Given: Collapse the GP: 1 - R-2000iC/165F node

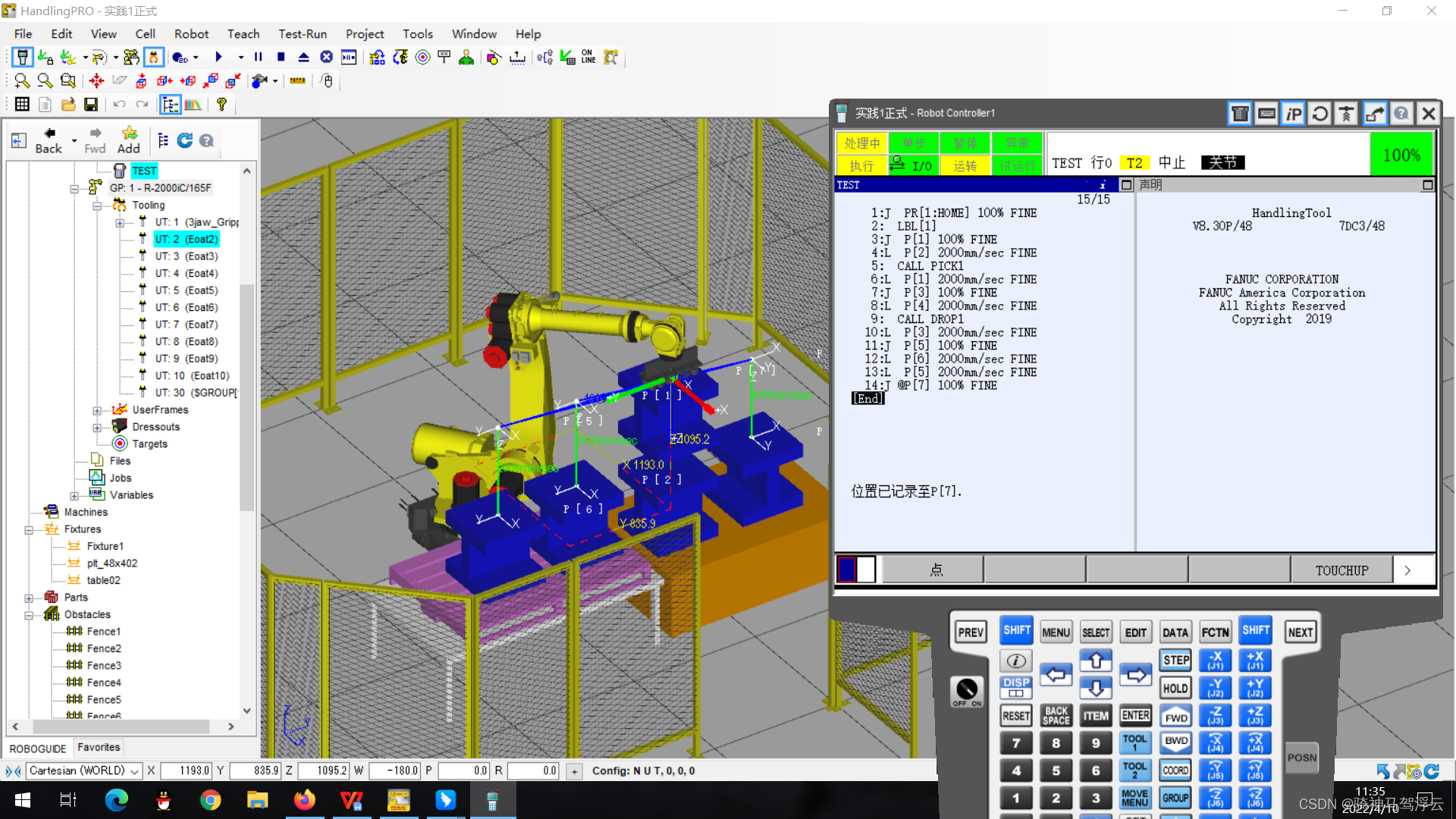Looking at the screenshot, I should (x=74, y=188).
